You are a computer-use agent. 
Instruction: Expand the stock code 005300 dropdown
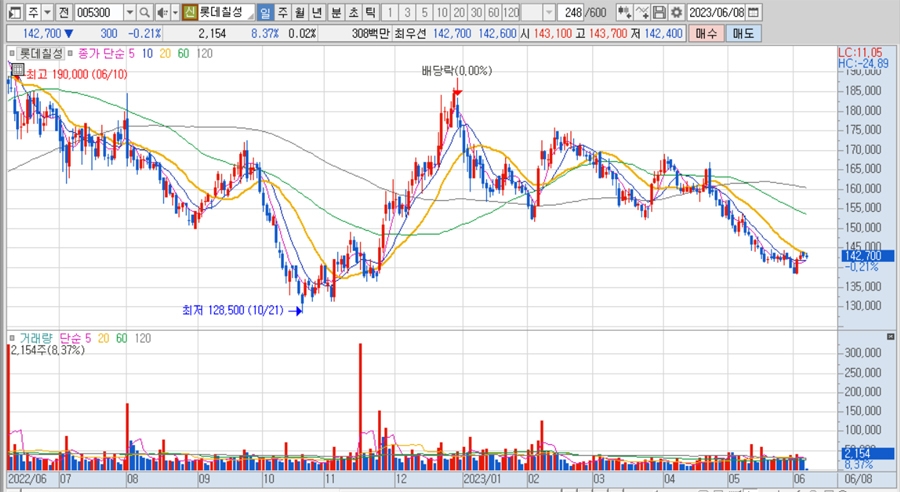[128, 12]
